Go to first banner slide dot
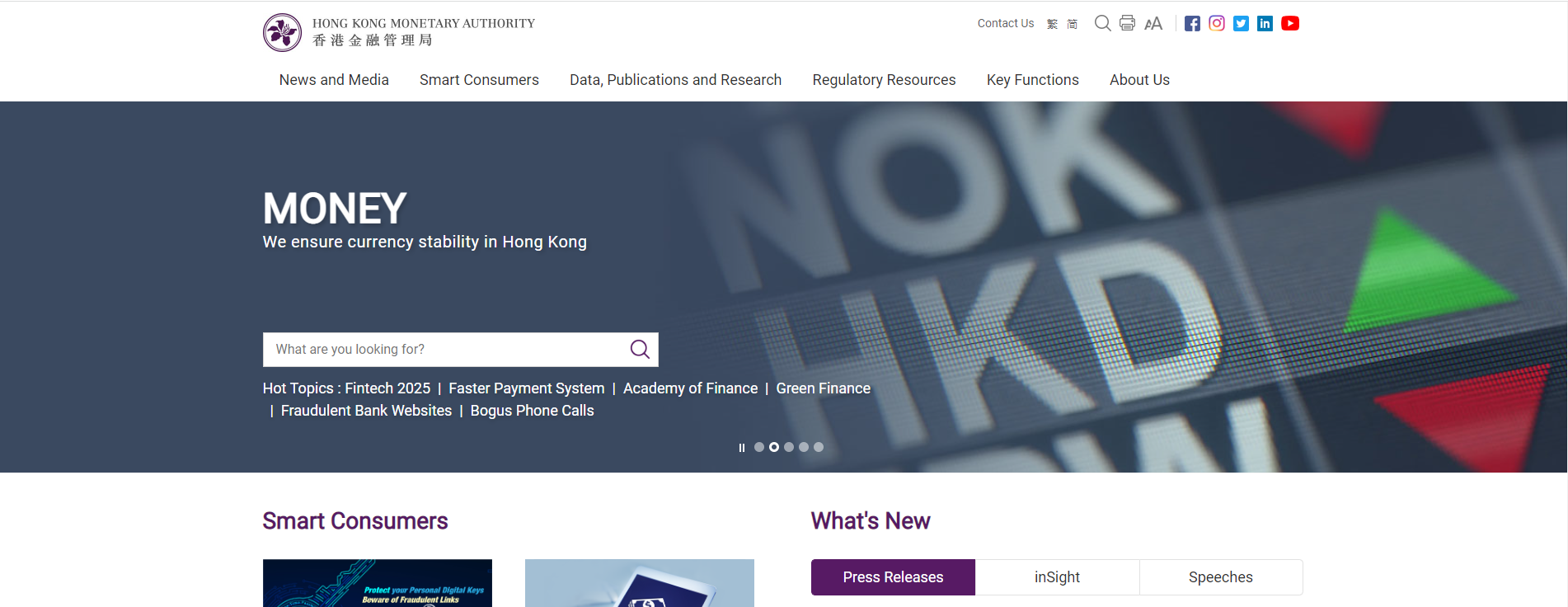Image resolution: width=1568 pixels, height=607 pixels. pyautogui.click(x=759, y=447)
